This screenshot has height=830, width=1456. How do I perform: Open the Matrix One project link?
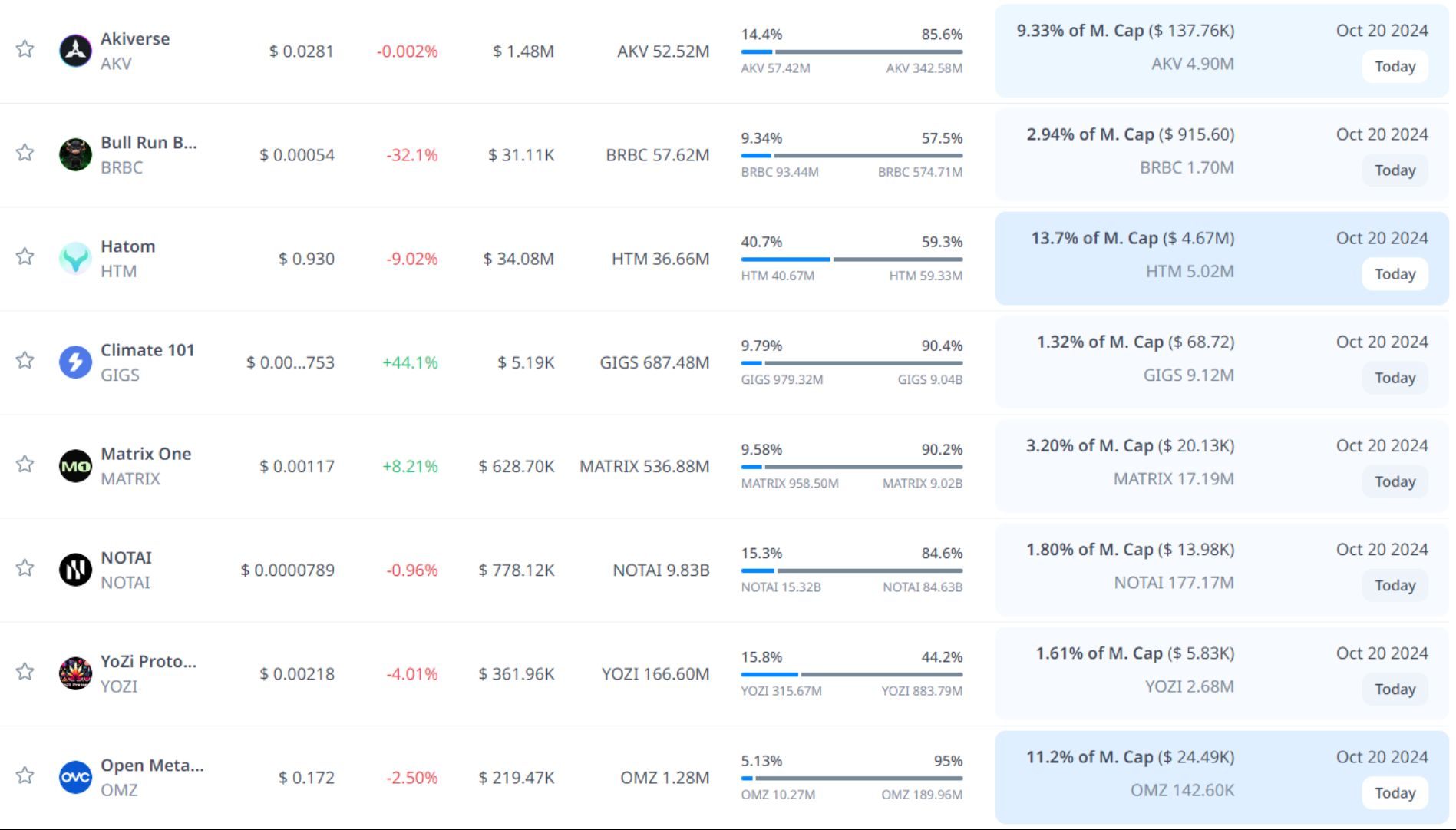point(146,454)
